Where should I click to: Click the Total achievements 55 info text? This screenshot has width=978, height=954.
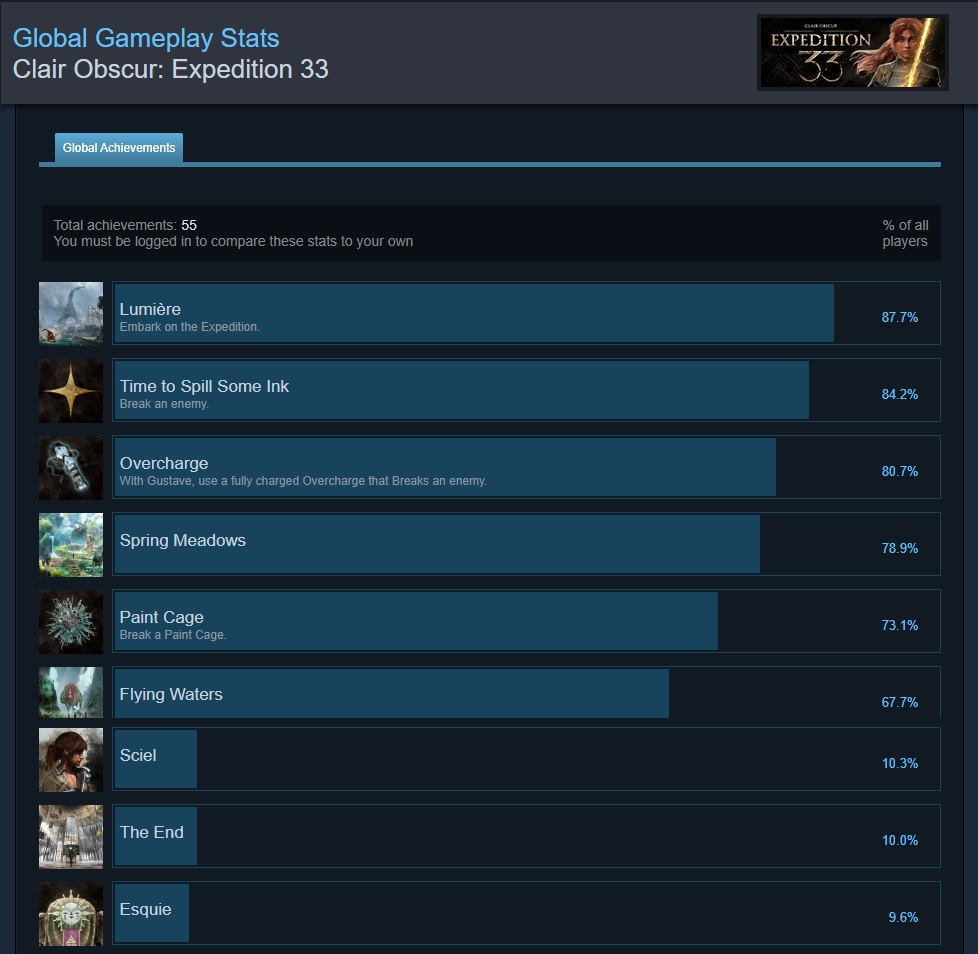(125, 225)
